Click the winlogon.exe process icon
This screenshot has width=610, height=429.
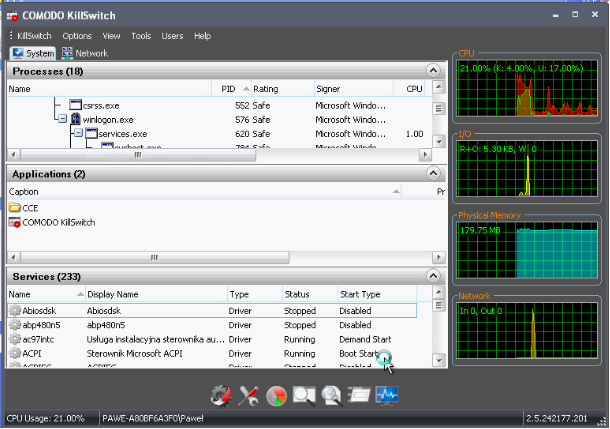pos(75,119)
